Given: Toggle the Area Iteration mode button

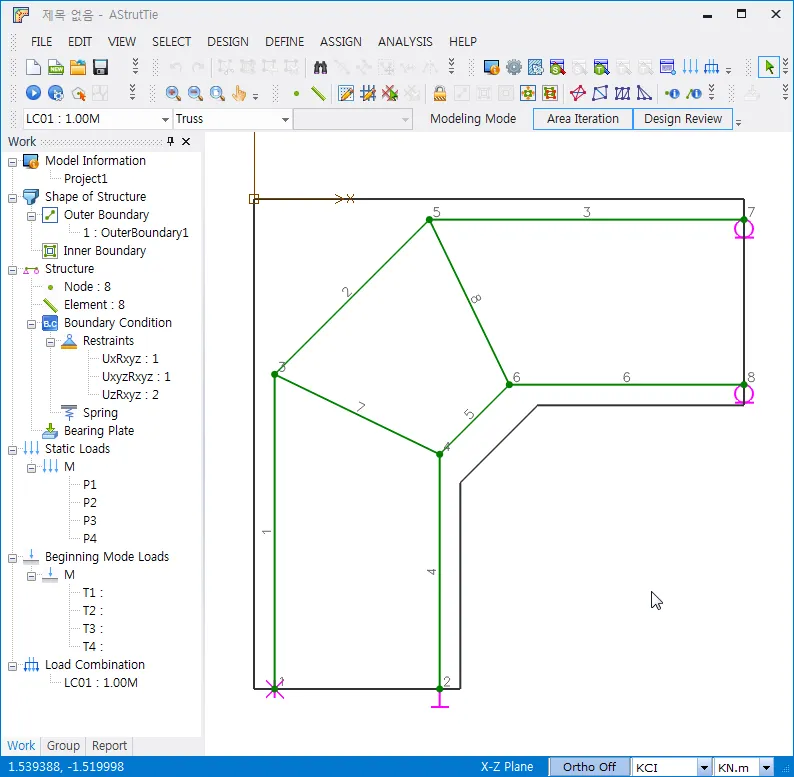Looking at the screenshot, I should click(x=583, y=119).
